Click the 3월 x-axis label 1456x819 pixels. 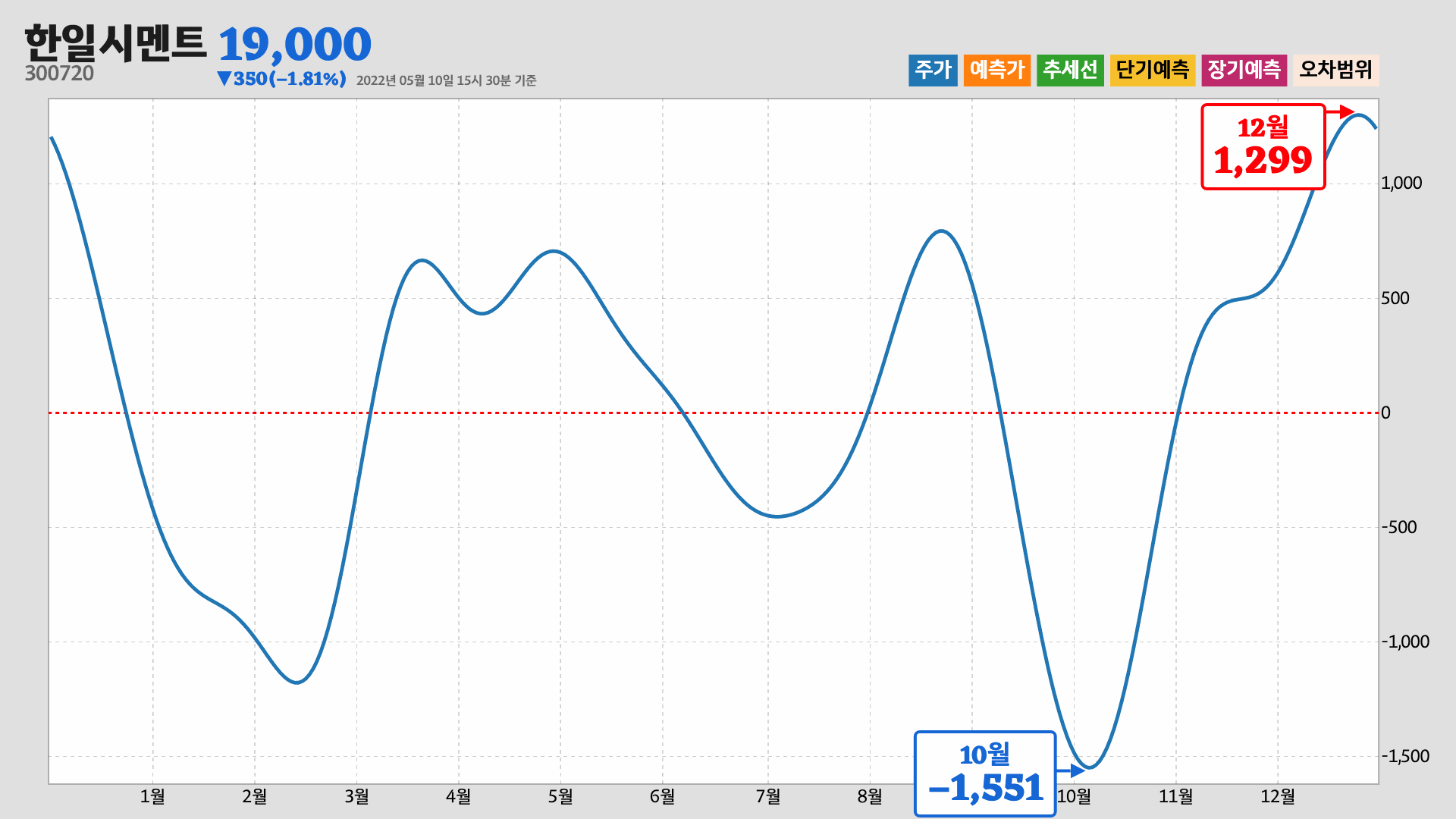[356, 796]
